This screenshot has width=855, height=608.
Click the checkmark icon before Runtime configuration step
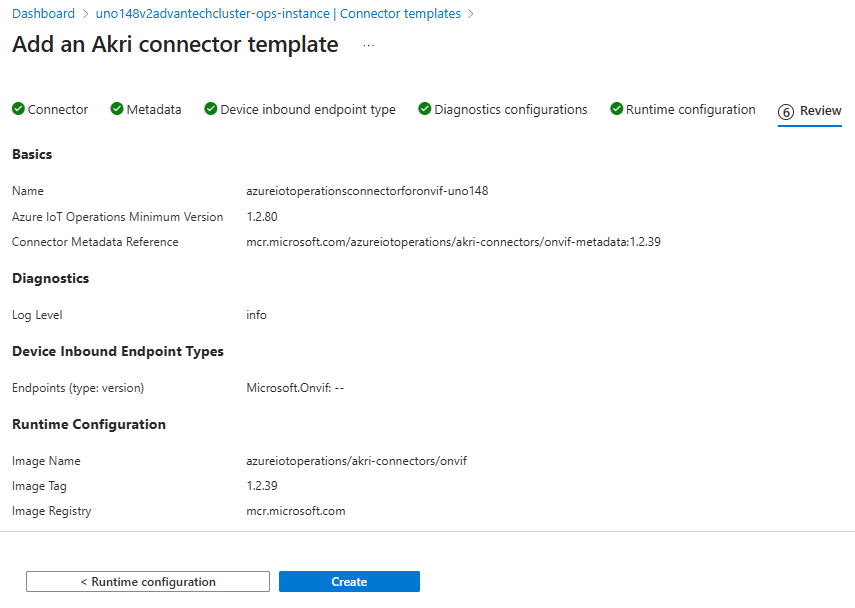point(617,110)
